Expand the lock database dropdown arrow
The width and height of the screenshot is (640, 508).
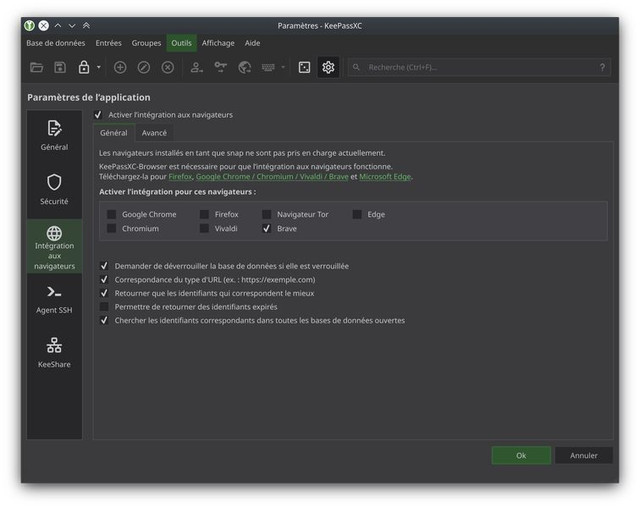pos(98,67)
